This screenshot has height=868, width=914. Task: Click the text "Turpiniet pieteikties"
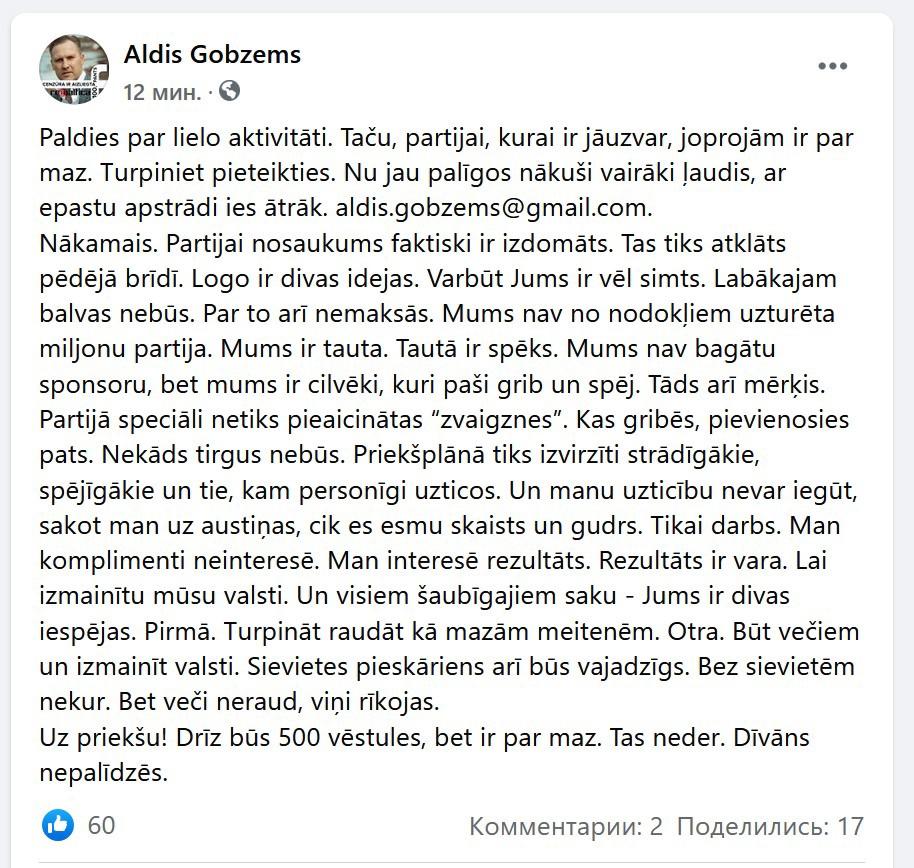[217, 173]
